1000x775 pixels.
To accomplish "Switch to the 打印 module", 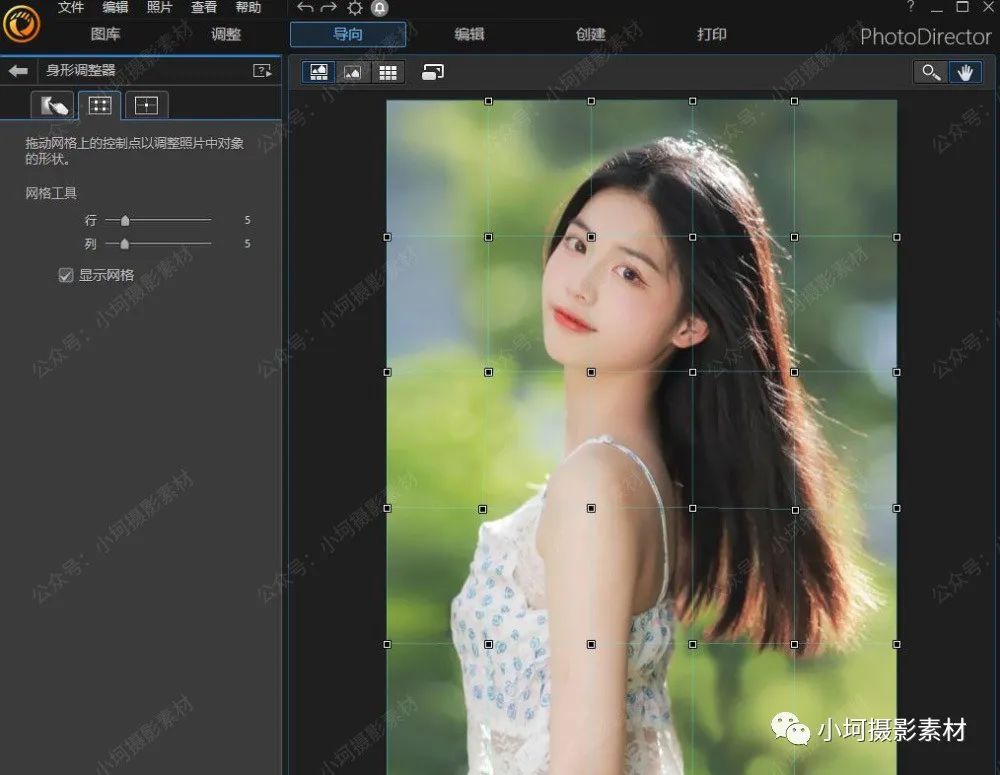I will (x=711, y=34).
